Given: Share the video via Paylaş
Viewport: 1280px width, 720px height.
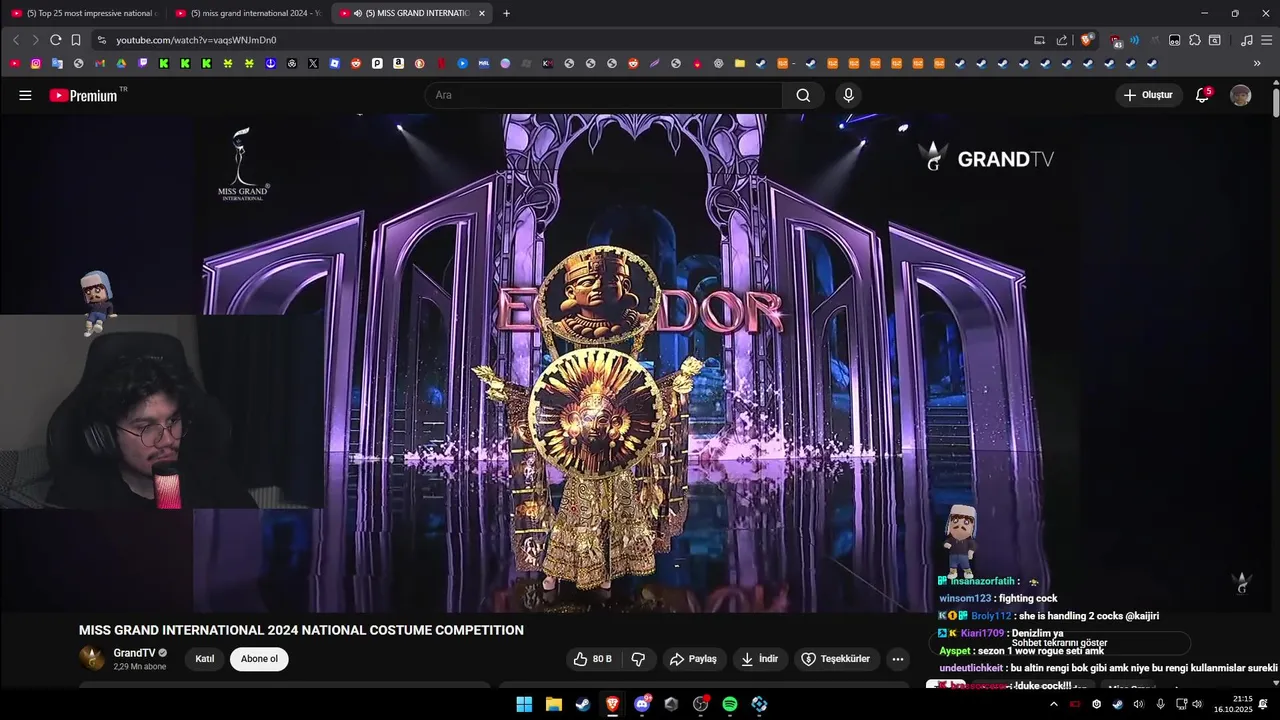Looking at the screenshot, I should click(x=693, y=659).
